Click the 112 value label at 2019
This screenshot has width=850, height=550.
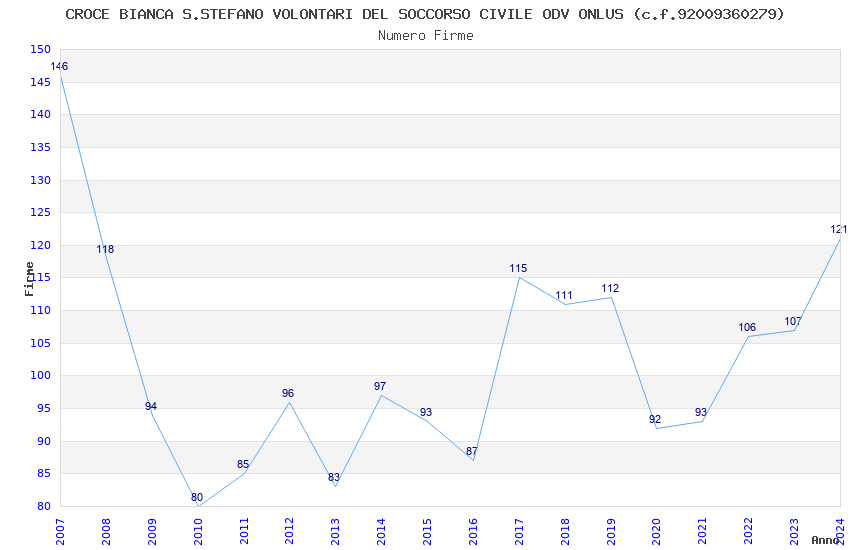point(610,288)
